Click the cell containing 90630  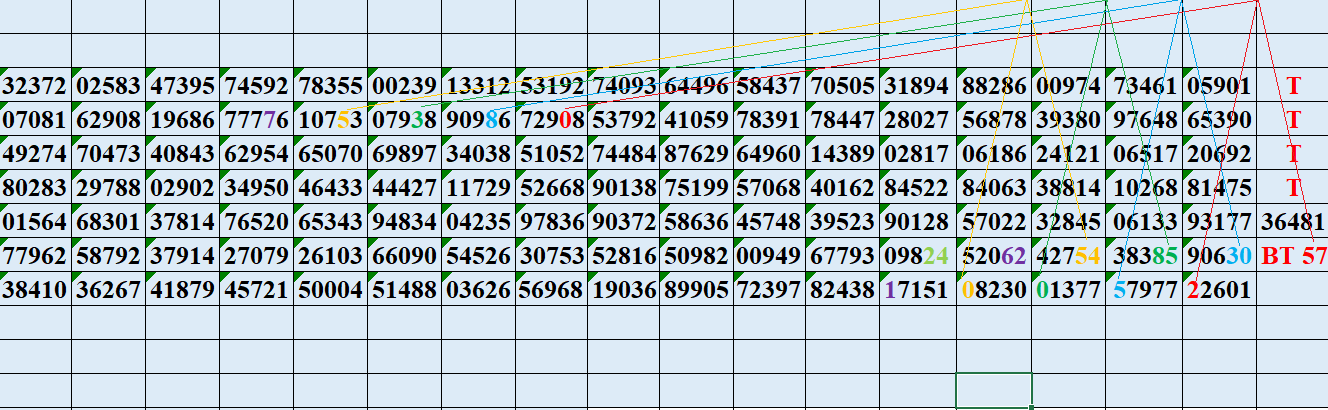pos(1217,256)
